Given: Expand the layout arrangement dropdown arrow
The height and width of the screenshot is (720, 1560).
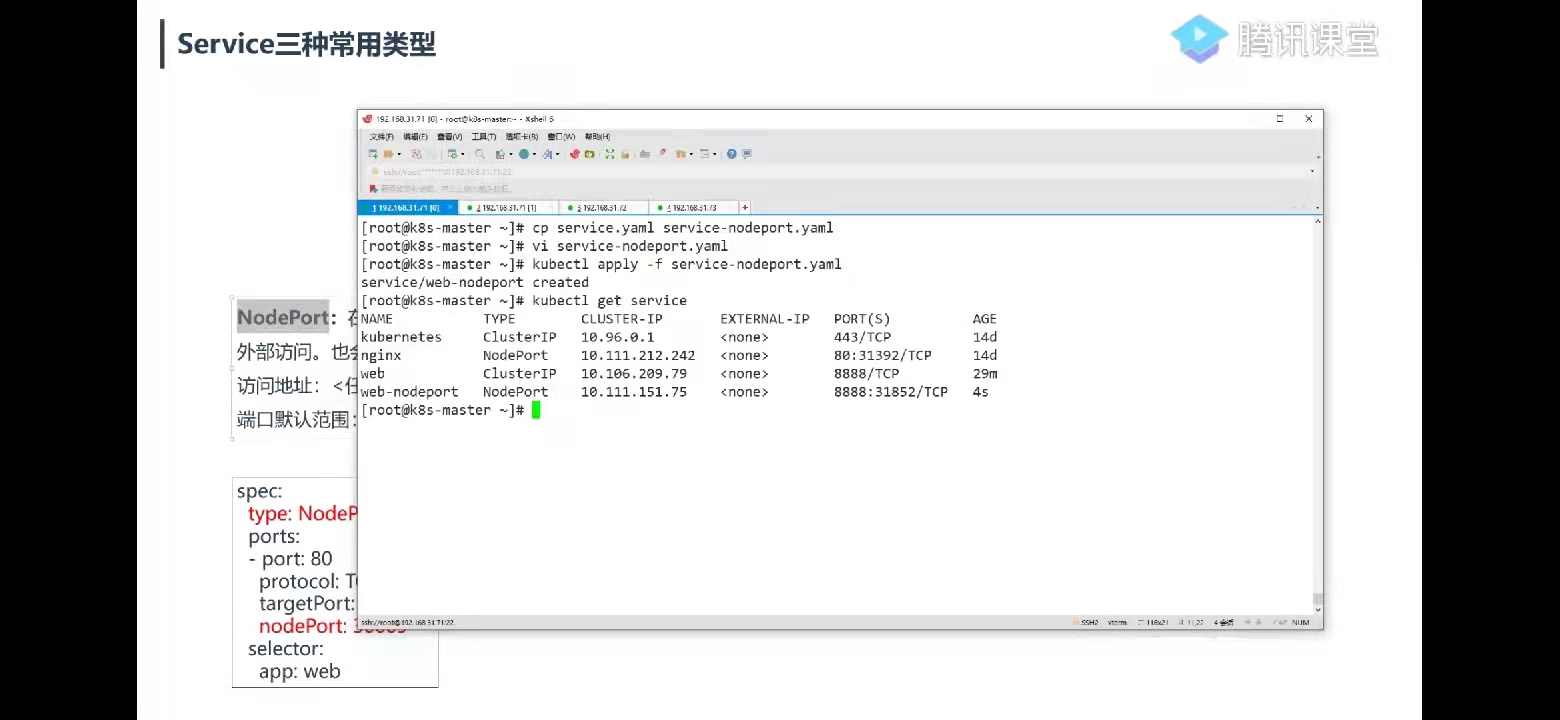Looking at the screenshot, I should (715, 154).
